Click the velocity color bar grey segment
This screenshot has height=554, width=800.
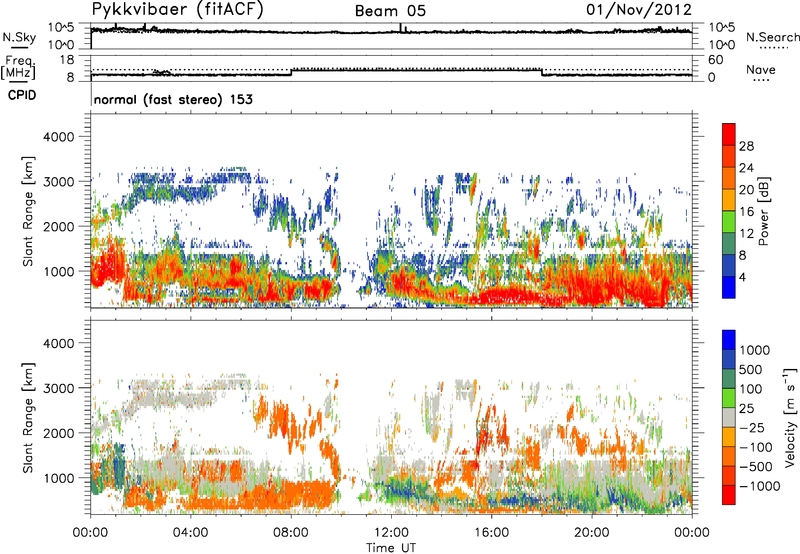point(729,418)
